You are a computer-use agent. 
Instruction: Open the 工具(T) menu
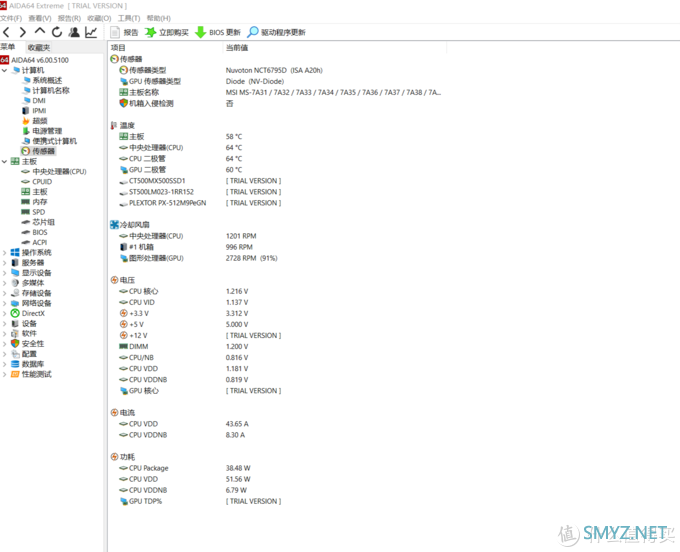[129, 18]
